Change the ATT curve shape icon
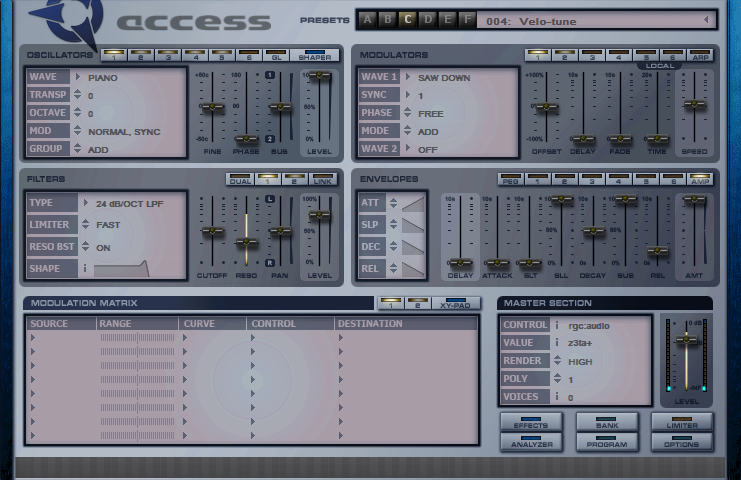The image size is (741, 480). [413, 204]
